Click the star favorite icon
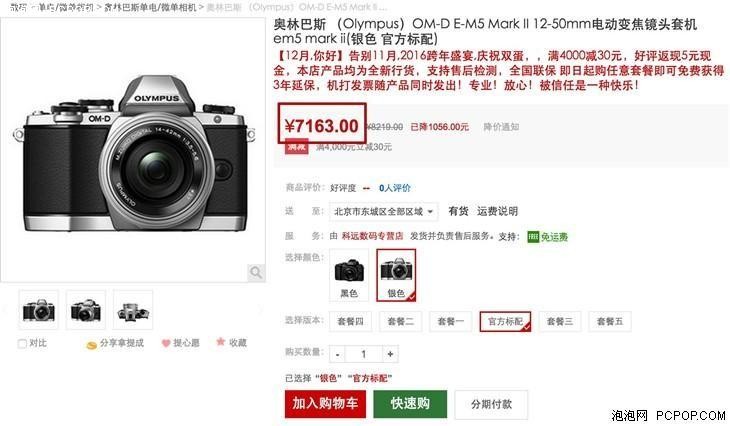730x426 pixels. click(x=221, y=342)
